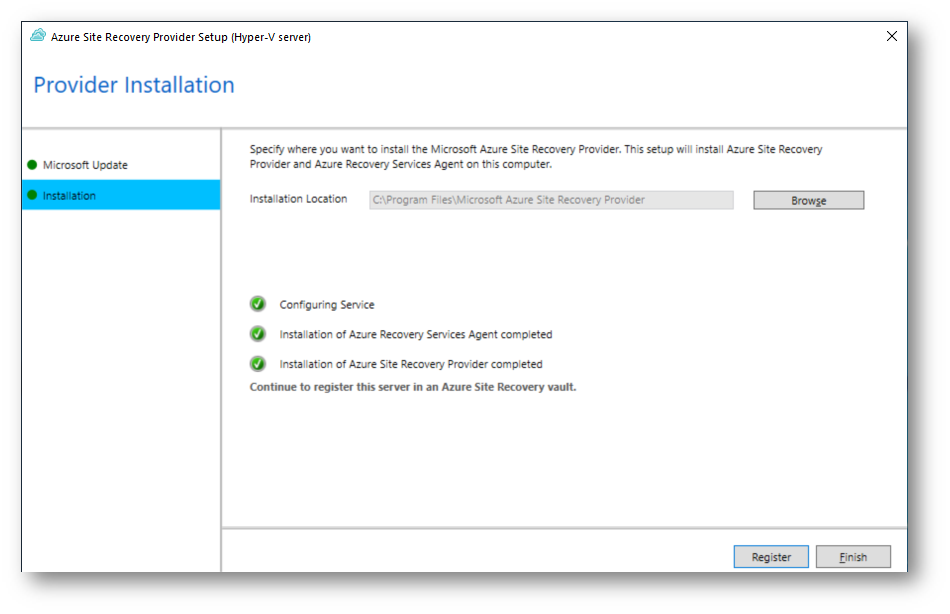
Task: Click the Browse button
Action: coord(808,200)
